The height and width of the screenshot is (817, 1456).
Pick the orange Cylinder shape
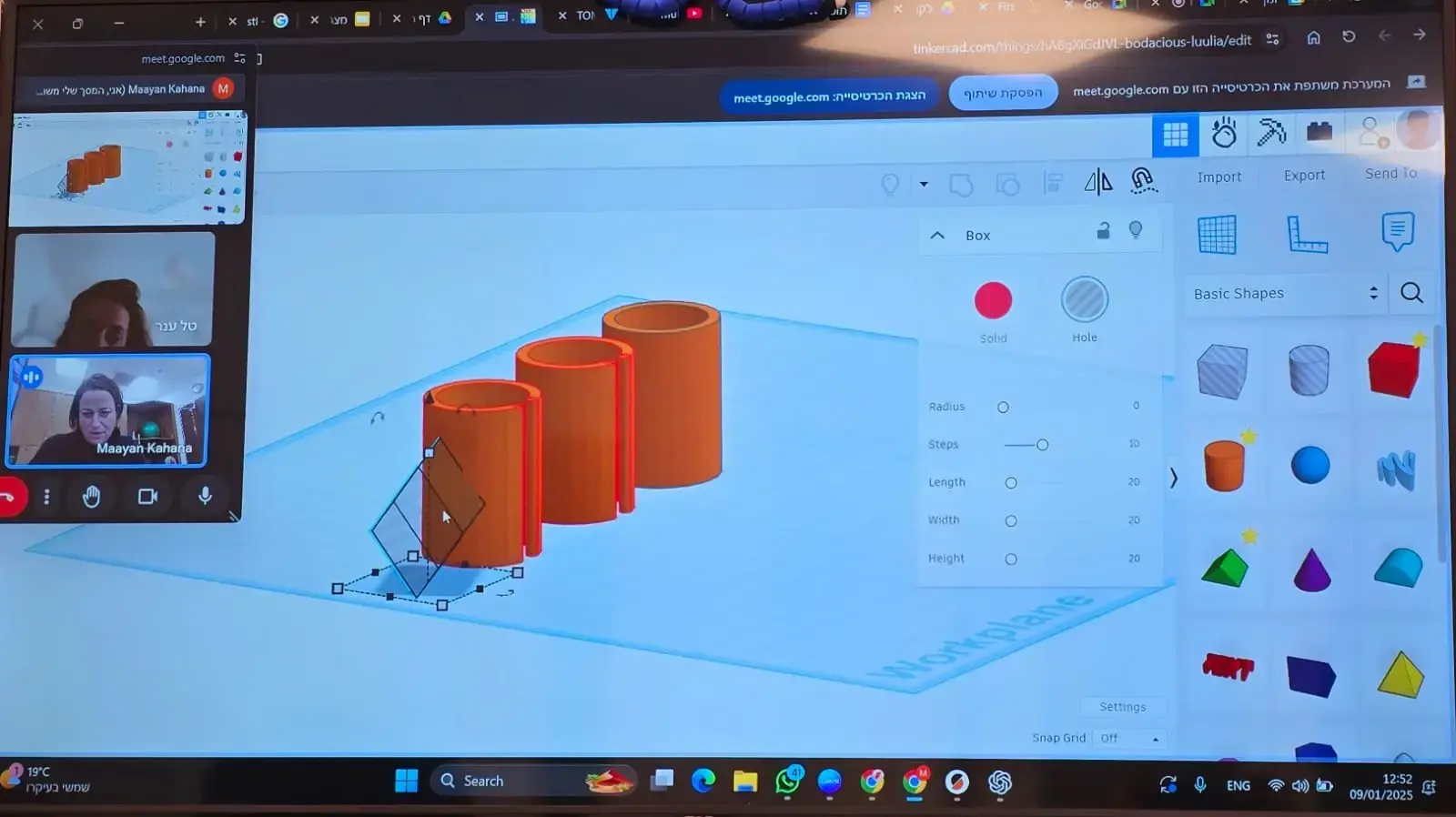tap(1224, 466)
